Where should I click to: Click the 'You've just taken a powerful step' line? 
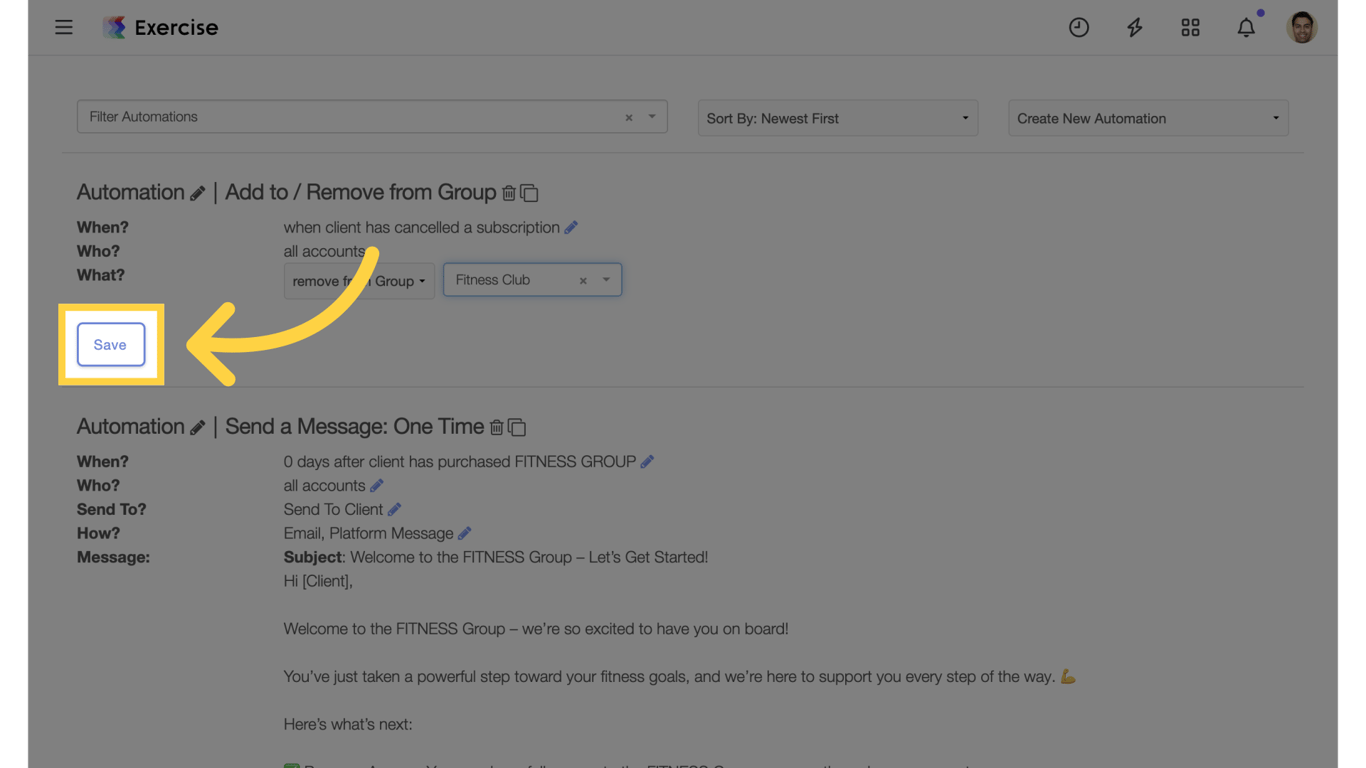pyautogui.click(x=680, y=677)
